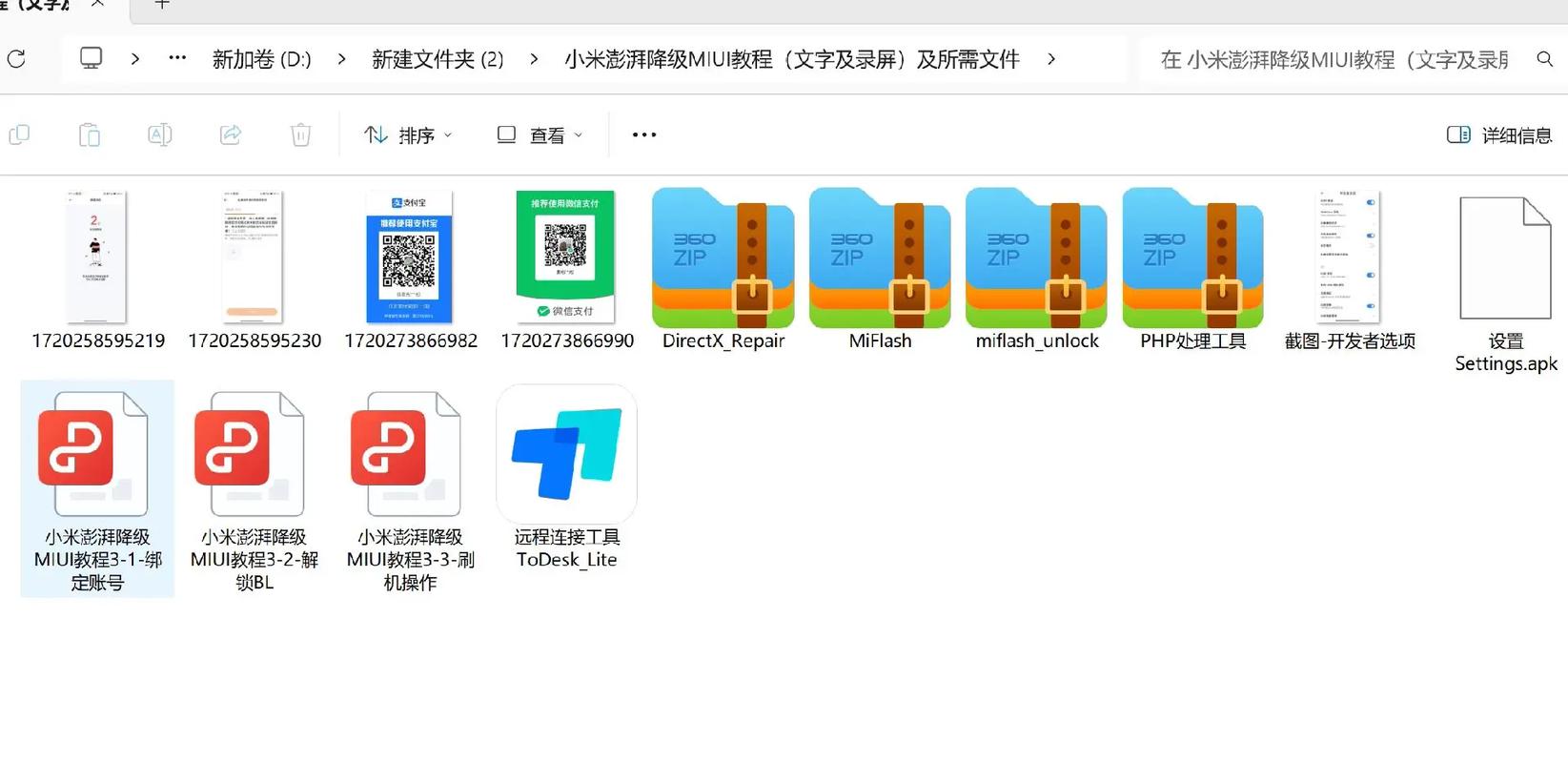The image size is (1568, 763).
Task: Open the 查看 view dropdown
Action: (x=540, y=135)
